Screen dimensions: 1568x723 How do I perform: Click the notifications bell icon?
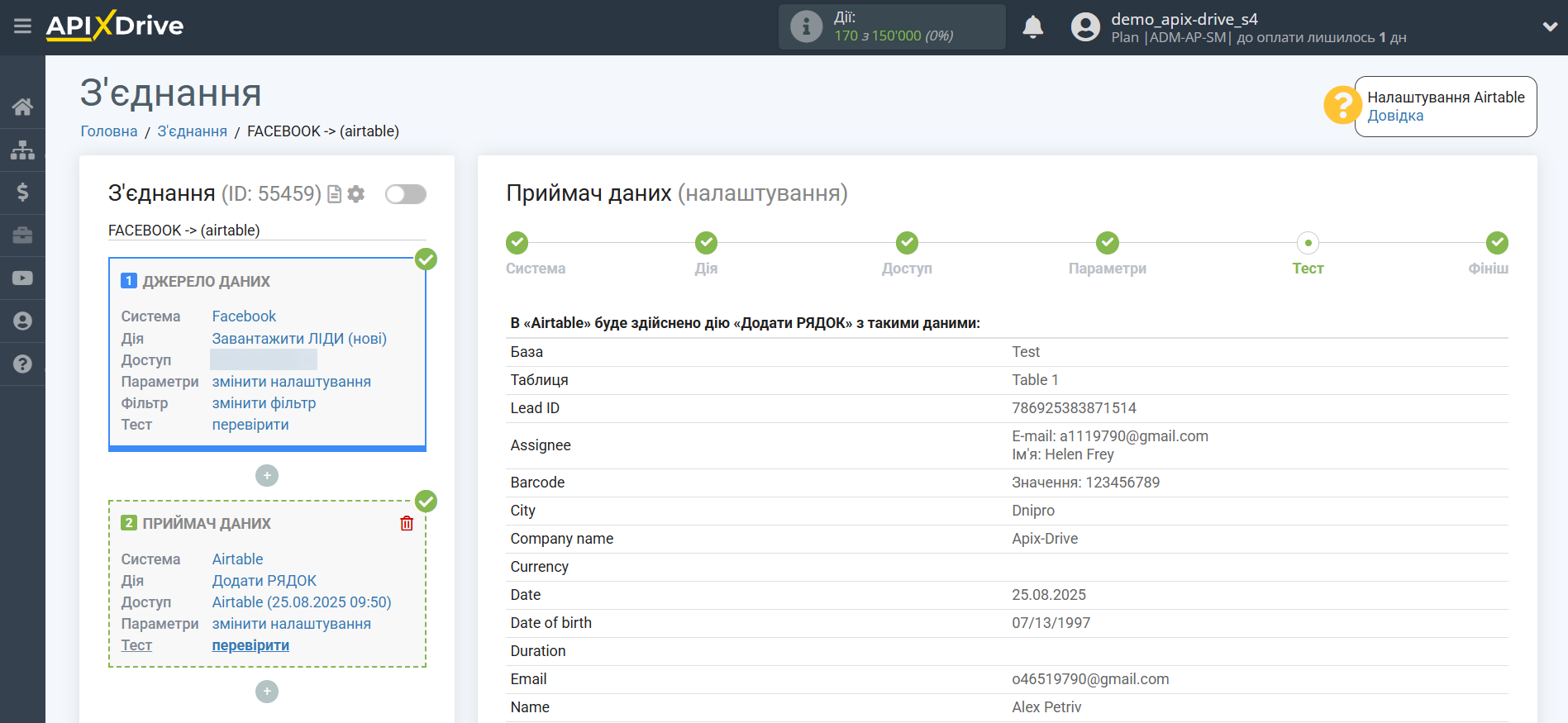coord(1032,27)
